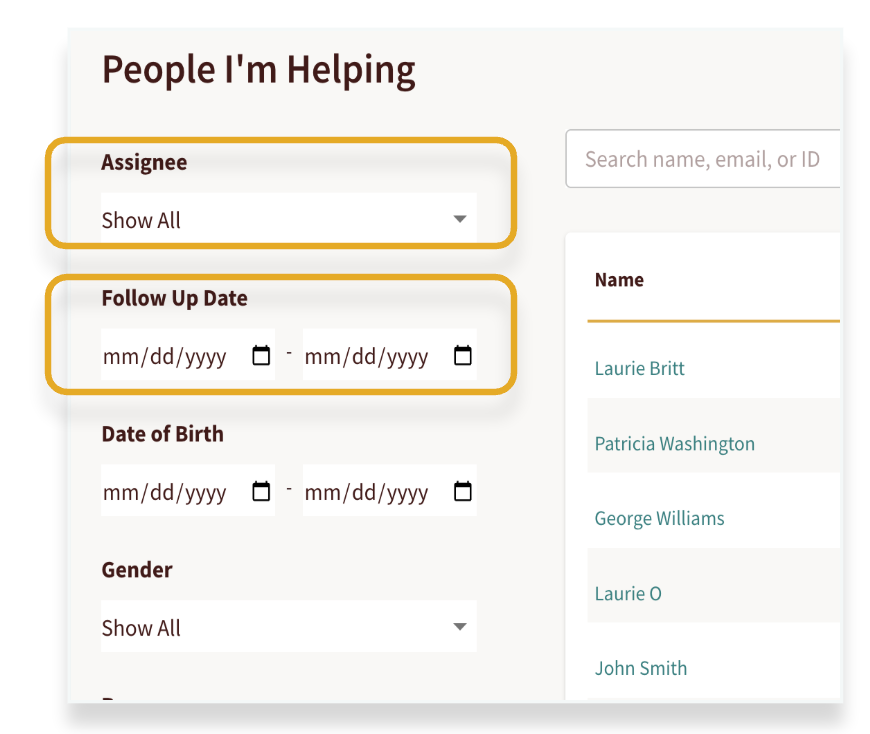Click the Follow Up Date filter label
Screen dimensions: 870x734
click(174, 298)
